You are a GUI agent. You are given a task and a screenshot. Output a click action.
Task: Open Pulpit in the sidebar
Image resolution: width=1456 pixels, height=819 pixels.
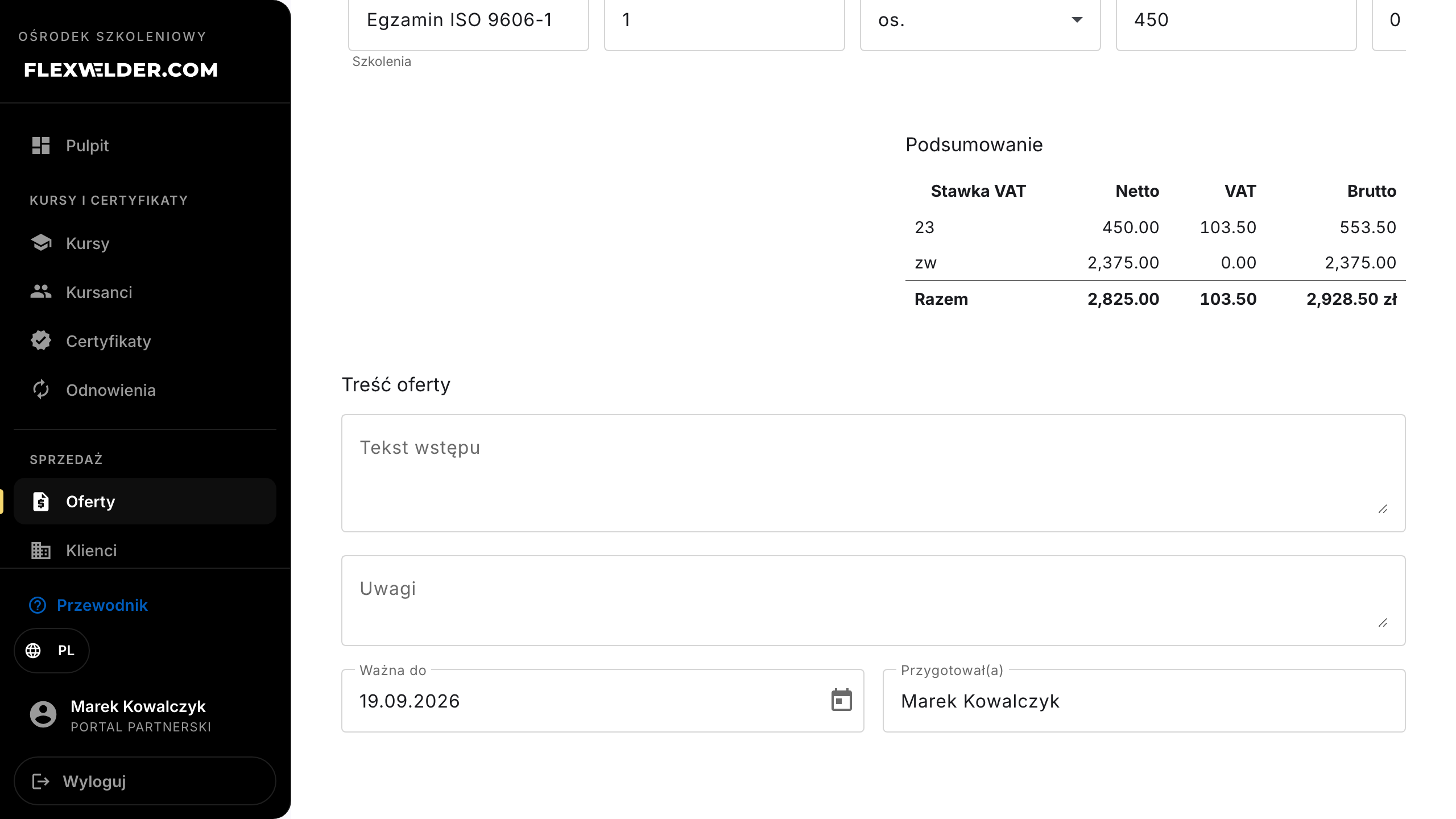[x=145, y=146]
